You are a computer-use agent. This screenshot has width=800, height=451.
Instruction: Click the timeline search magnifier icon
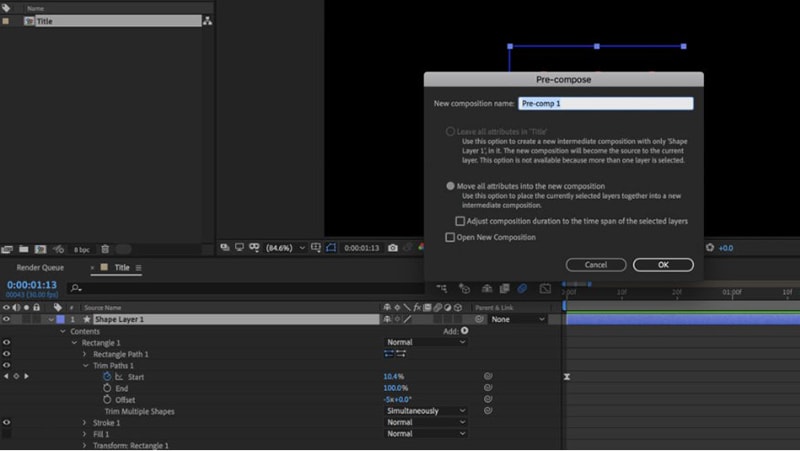(x=76, y=288)
